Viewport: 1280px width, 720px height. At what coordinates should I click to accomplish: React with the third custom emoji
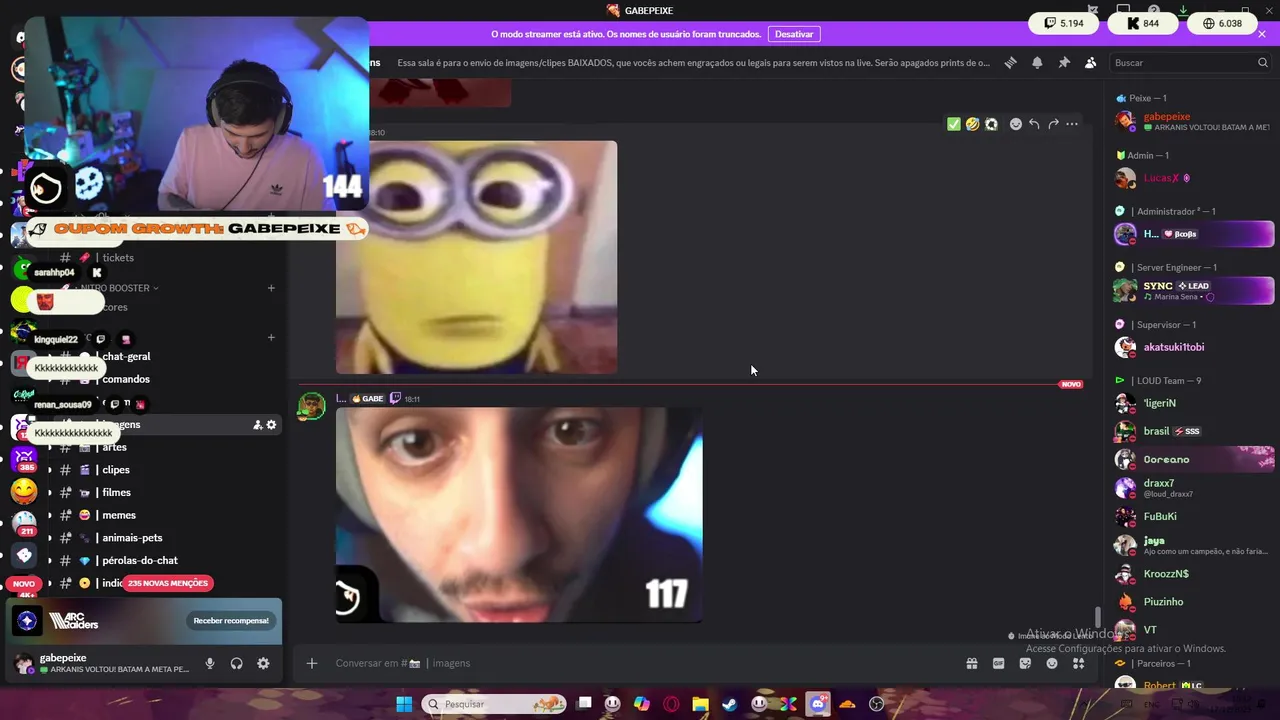[x=991, y=124]
